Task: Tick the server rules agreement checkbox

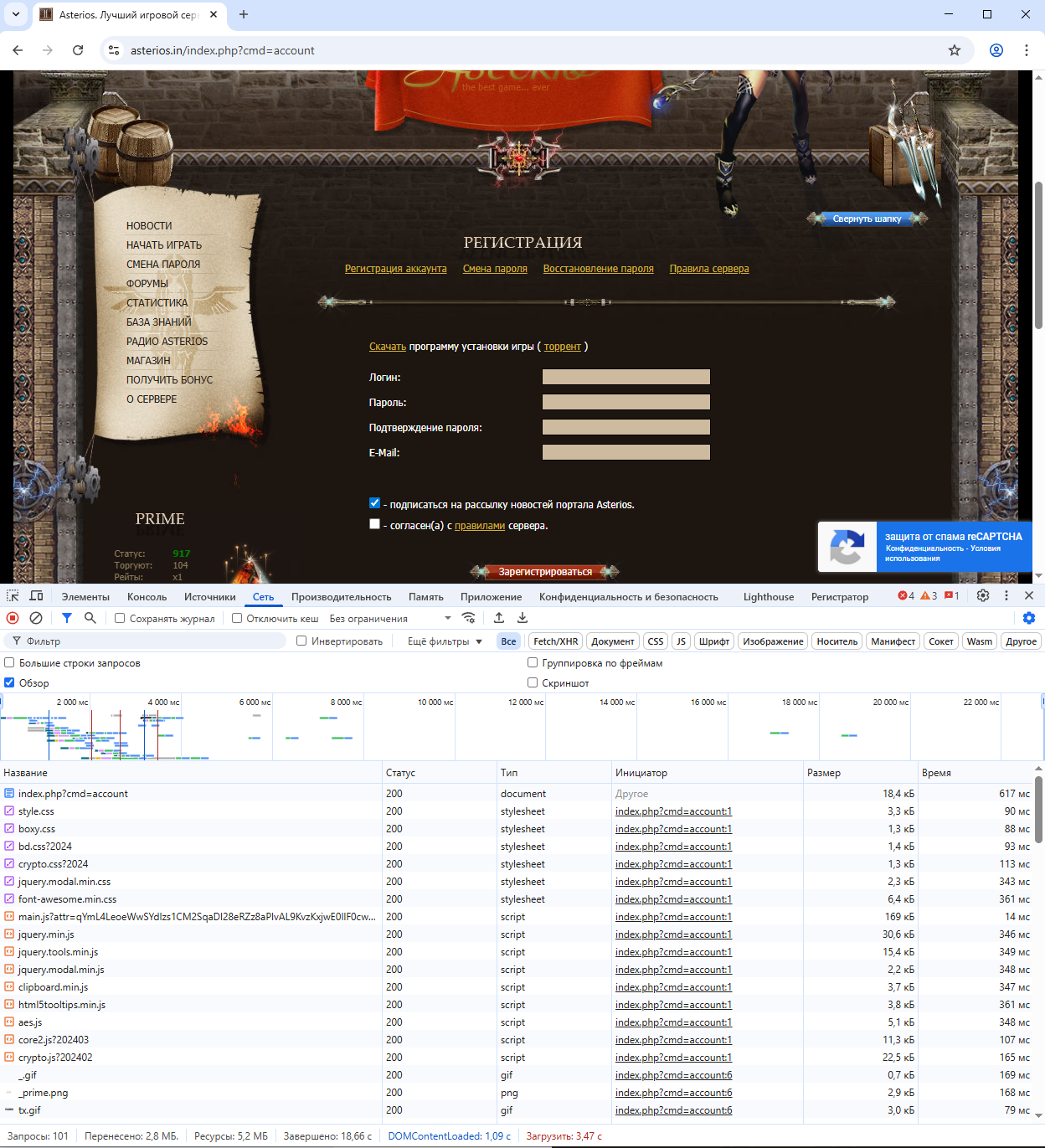Action: tap(374, 524)
